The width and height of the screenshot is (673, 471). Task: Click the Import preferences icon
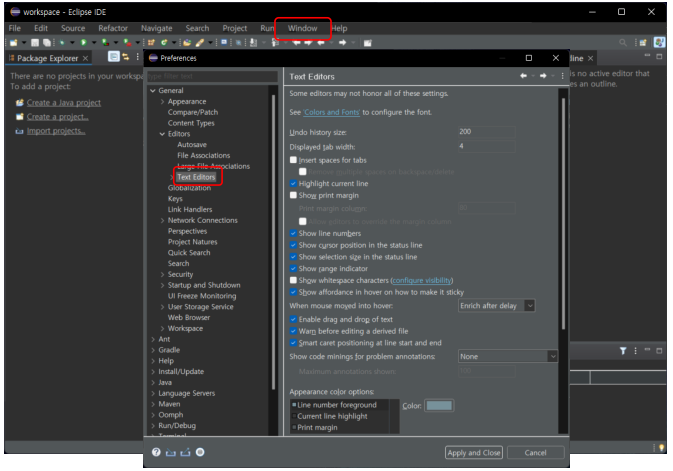(171, 452)
